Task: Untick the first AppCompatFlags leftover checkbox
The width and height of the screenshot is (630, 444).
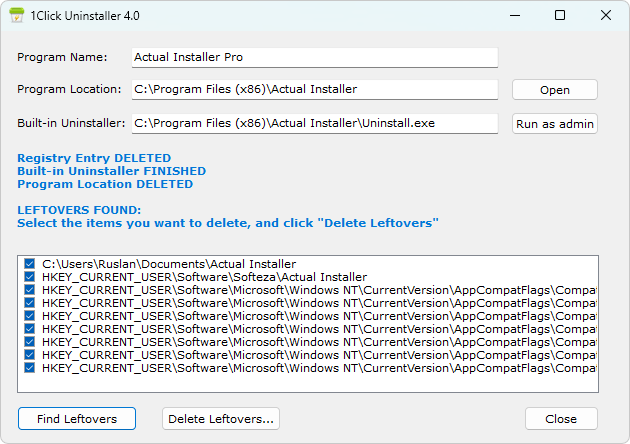Action: pyautogui.click(x=30, y=290)
